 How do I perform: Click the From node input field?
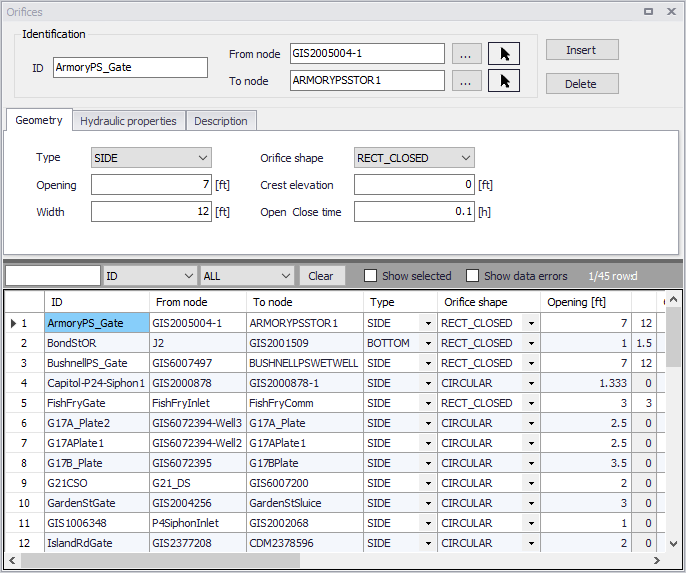(x=367, y=54)
